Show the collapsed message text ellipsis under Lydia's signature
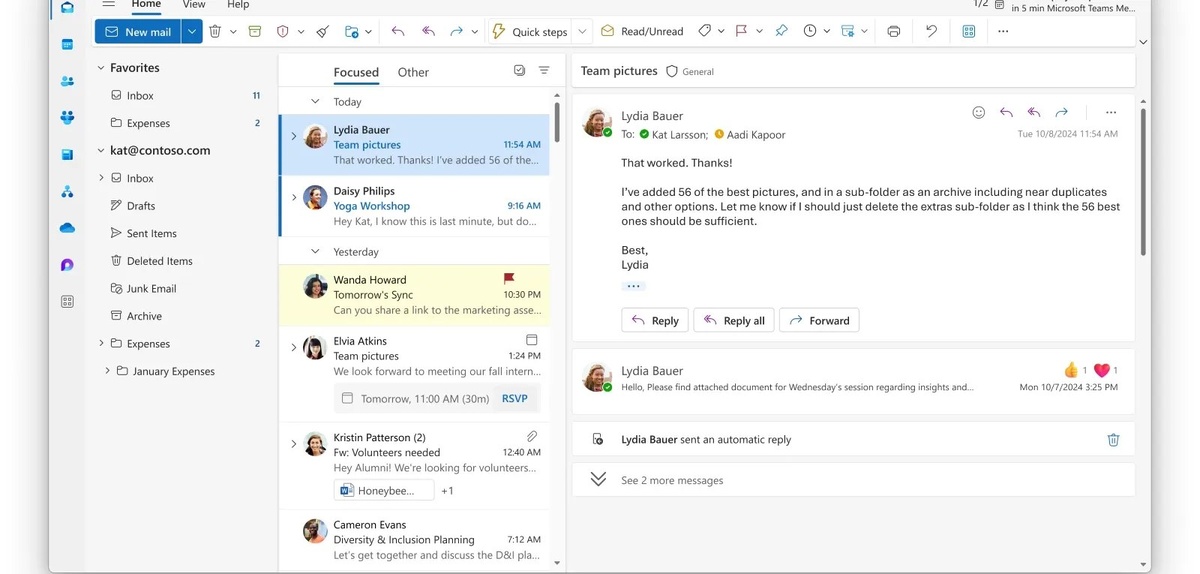Viewport: 1200px width, 574px height. tap(633, 286)
